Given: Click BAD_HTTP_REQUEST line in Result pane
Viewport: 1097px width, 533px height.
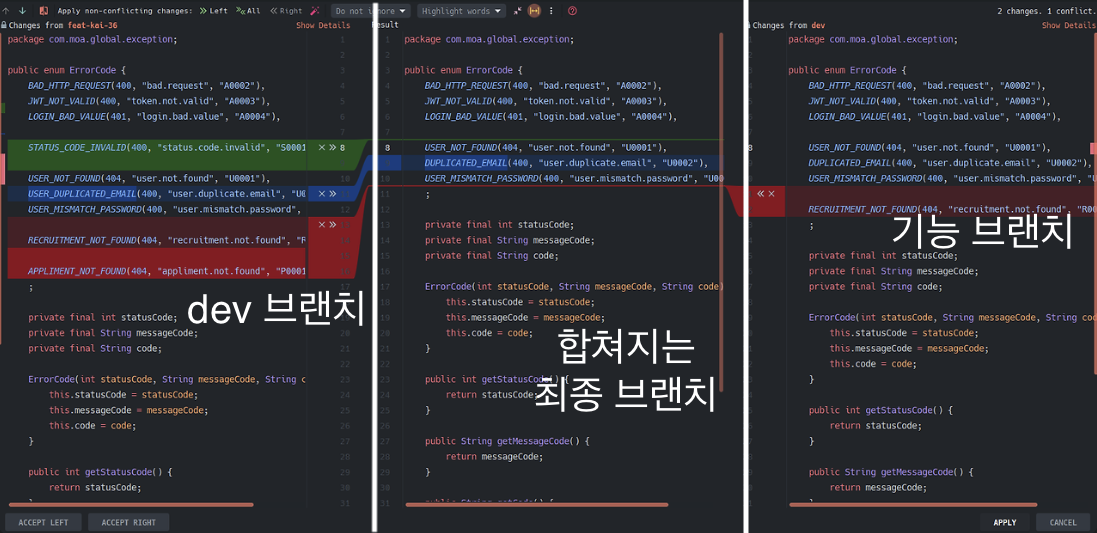Looking at the screenshot, I should tap(543, 86).
